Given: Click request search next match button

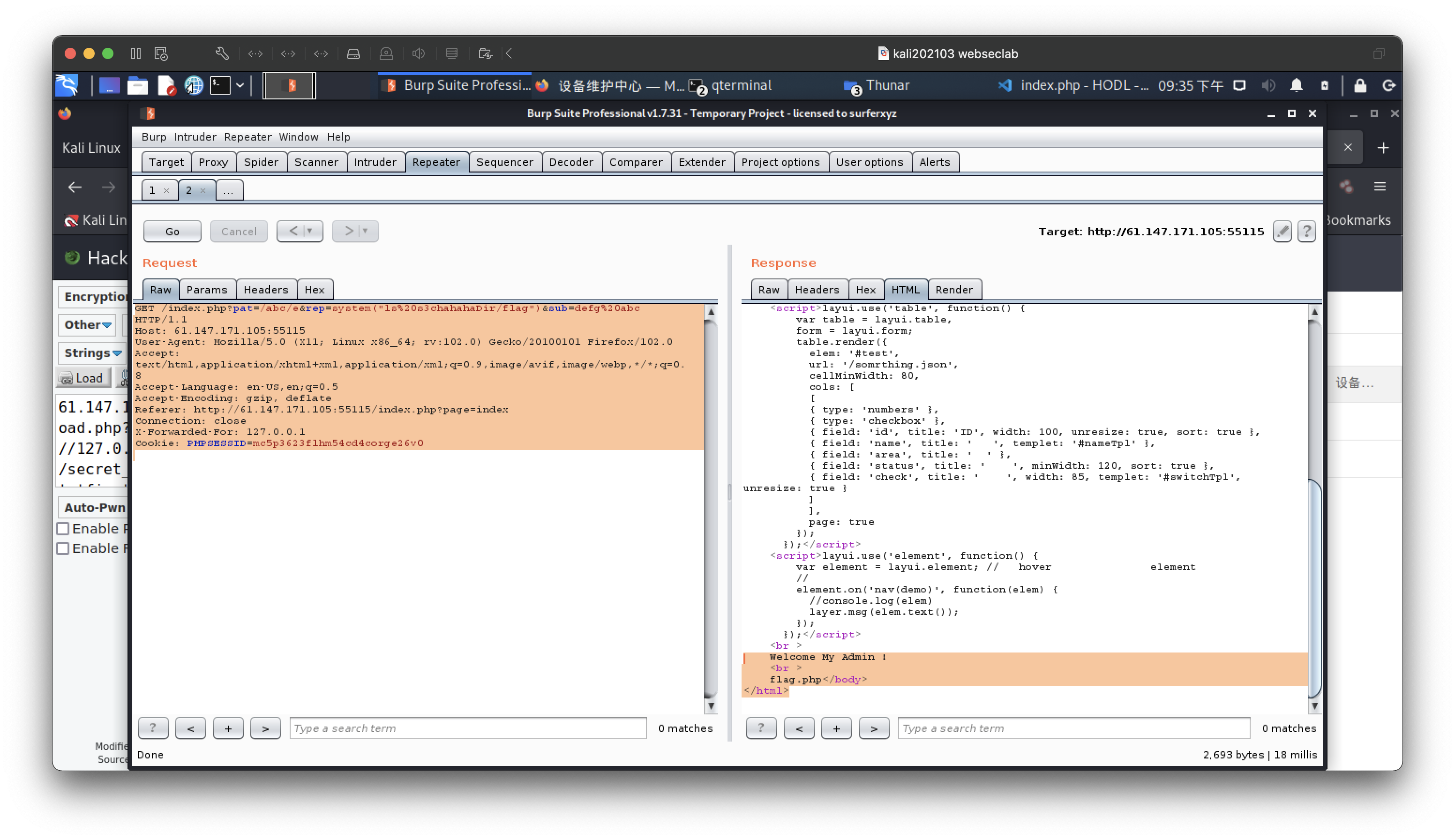Looking at the screenshot, I should pyautogui.click(x=265, y=728).
